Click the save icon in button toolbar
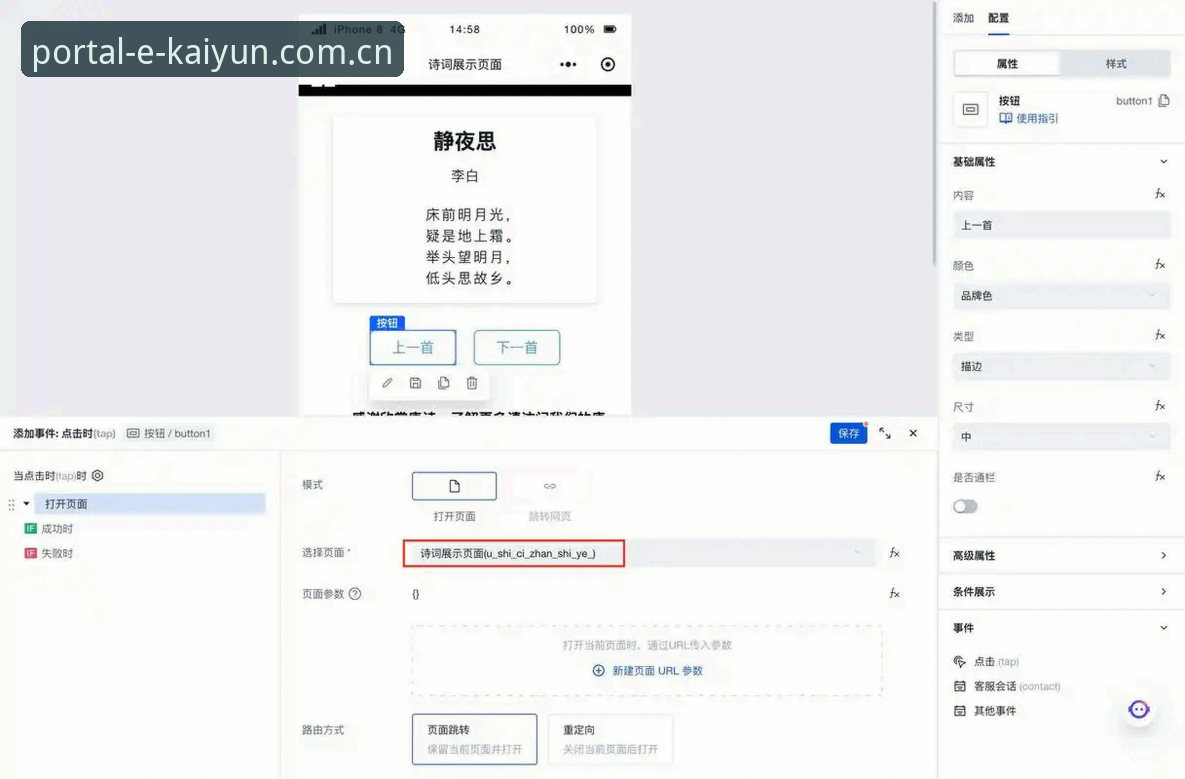The image size is (1185, 779). point(415,383)
